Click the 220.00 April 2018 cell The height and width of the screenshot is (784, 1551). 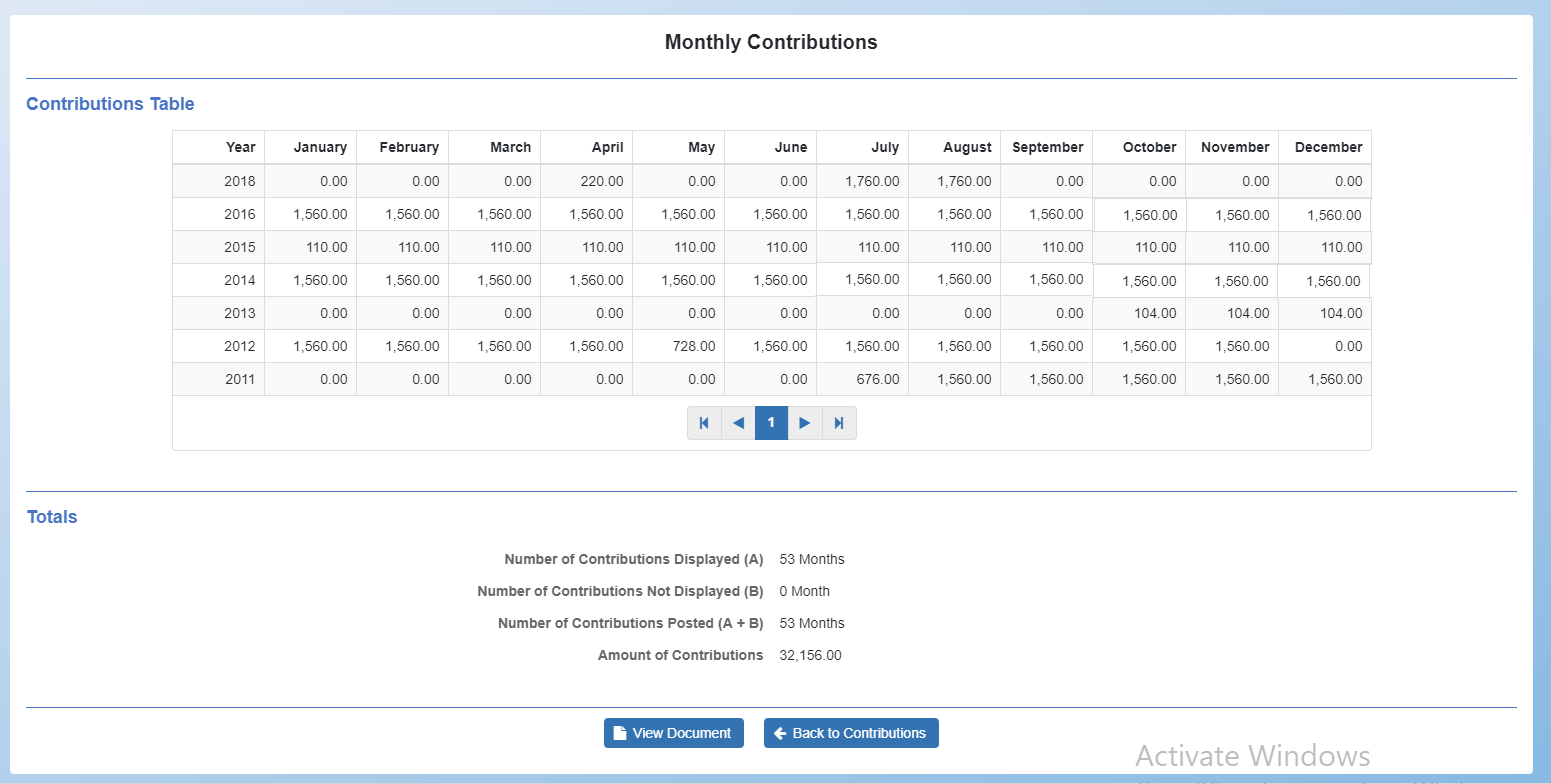[596, 181]
